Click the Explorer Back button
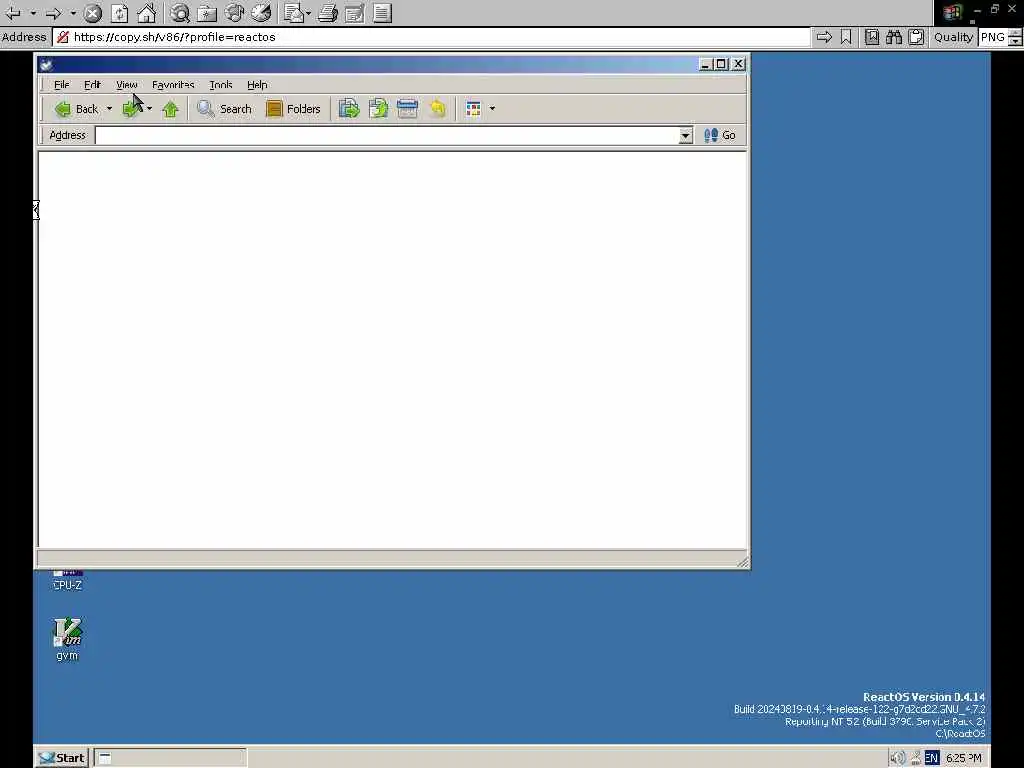The image size is (1024, 768). coord(76,109)
